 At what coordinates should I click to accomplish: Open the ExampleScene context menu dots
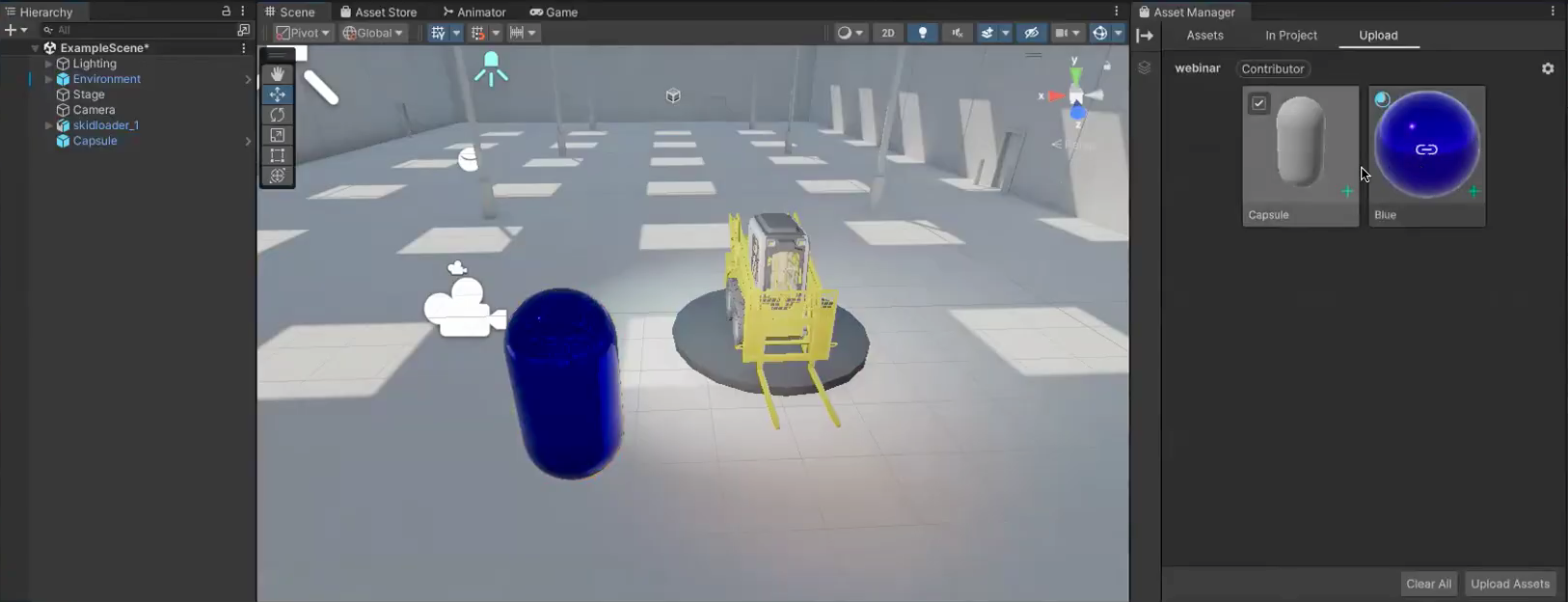(x=243, y=47)
